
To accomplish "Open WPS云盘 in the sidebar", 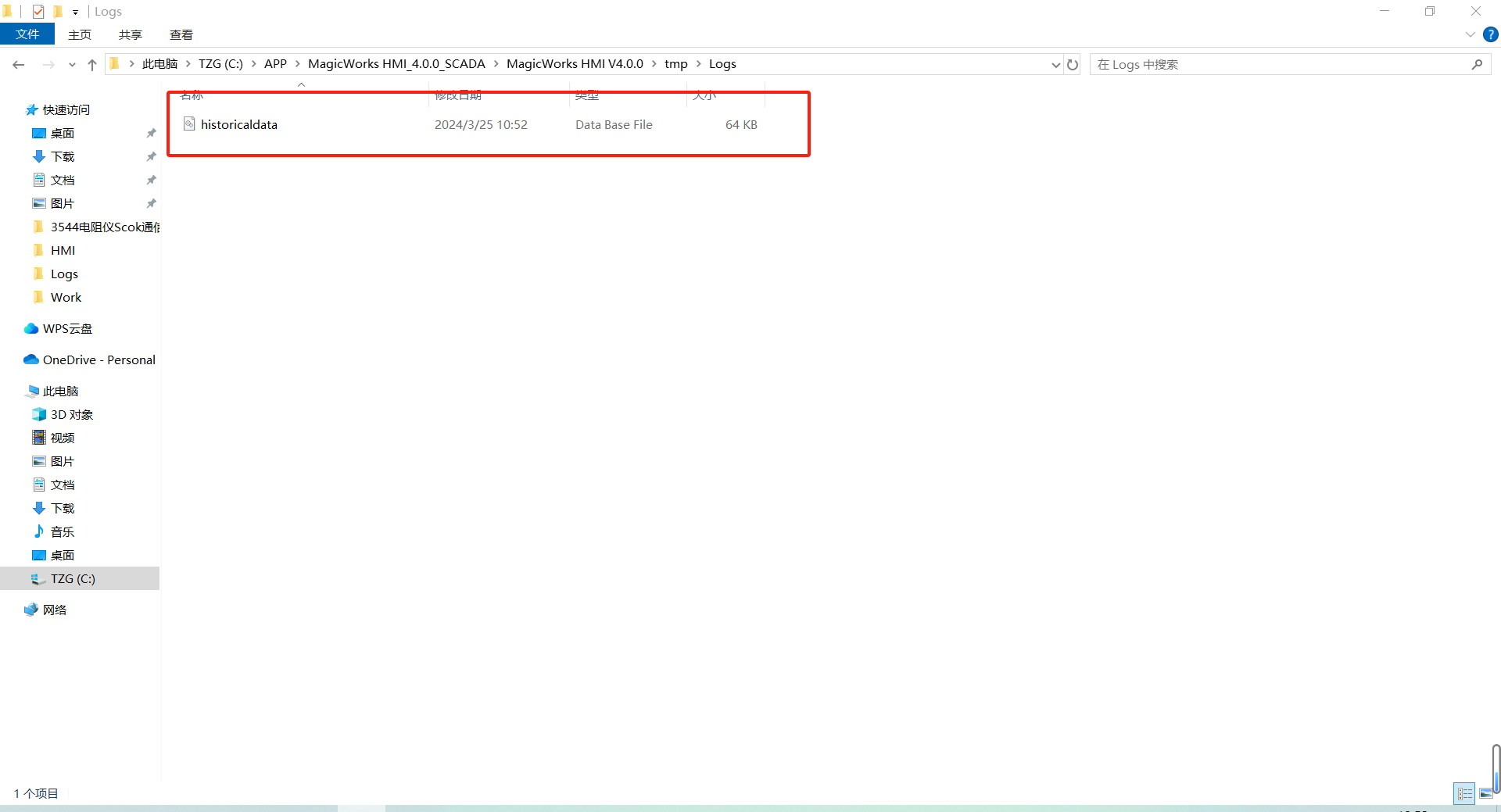I will tap(66, 329).
